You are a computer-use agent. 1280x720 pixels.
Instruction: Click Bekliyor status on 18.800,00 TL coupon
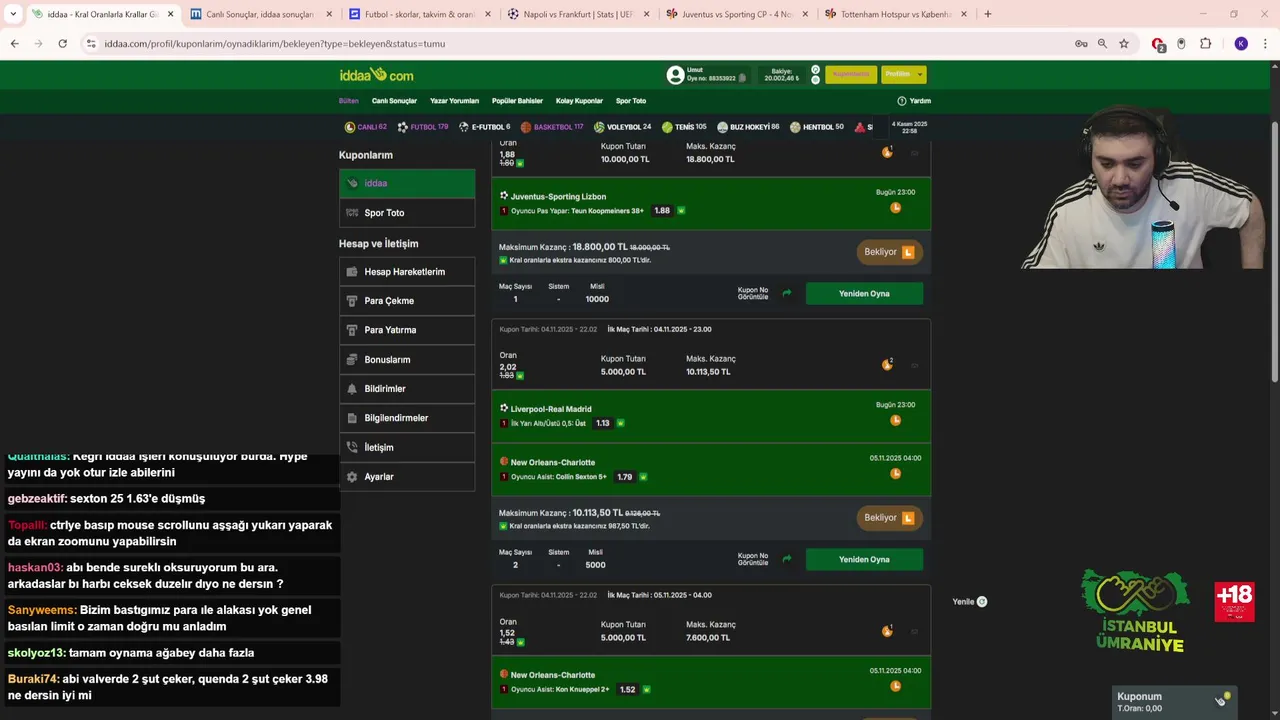(x=889, y=252)
